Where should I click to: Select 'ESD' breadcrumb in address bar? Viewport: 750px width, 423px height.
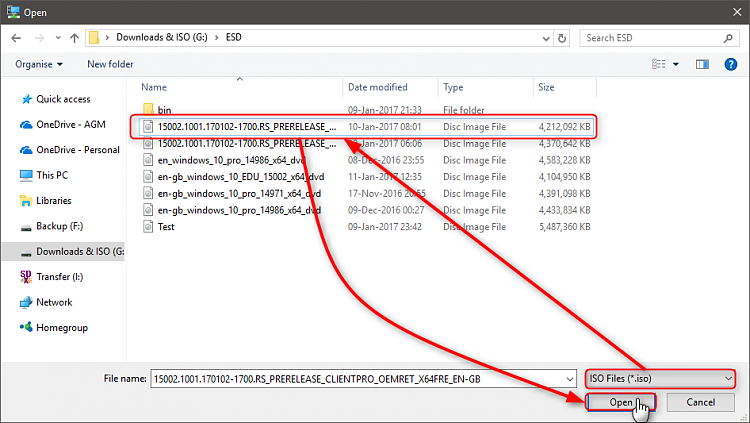(x=233, y=37)
